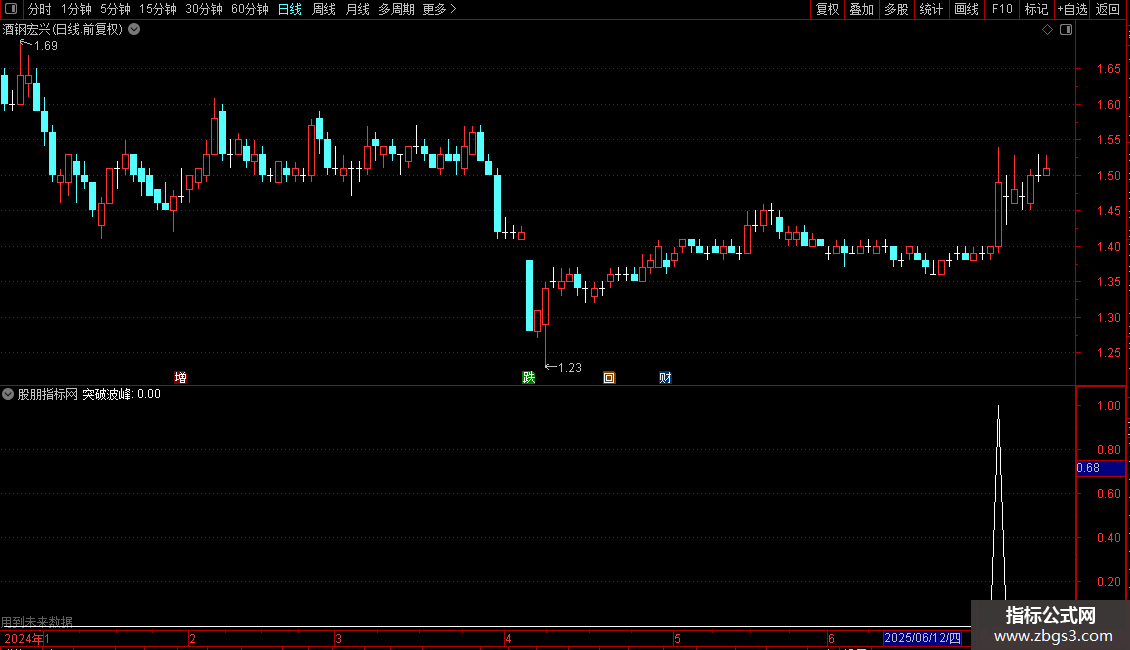Open dropdown beside 酒钢宏兴 title

pyautogui.click(x=134, y=30)
